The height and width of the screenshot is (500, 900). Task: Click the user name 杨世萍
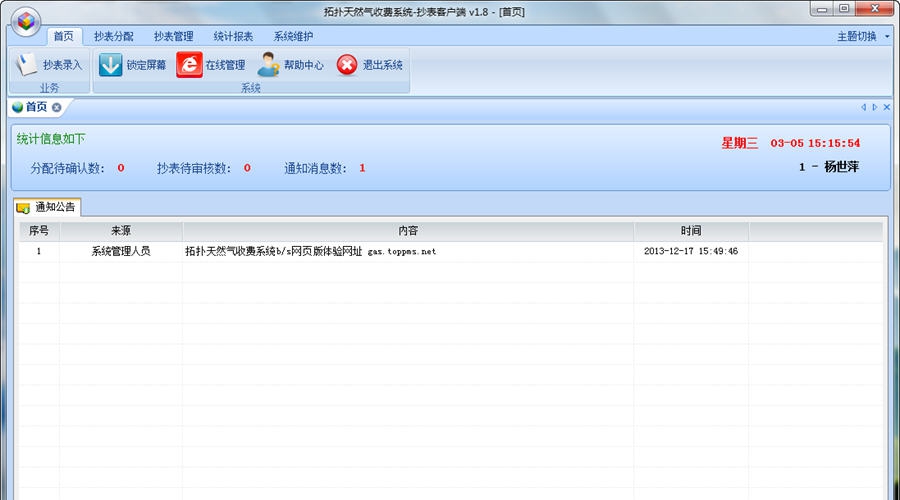[841, 167]
